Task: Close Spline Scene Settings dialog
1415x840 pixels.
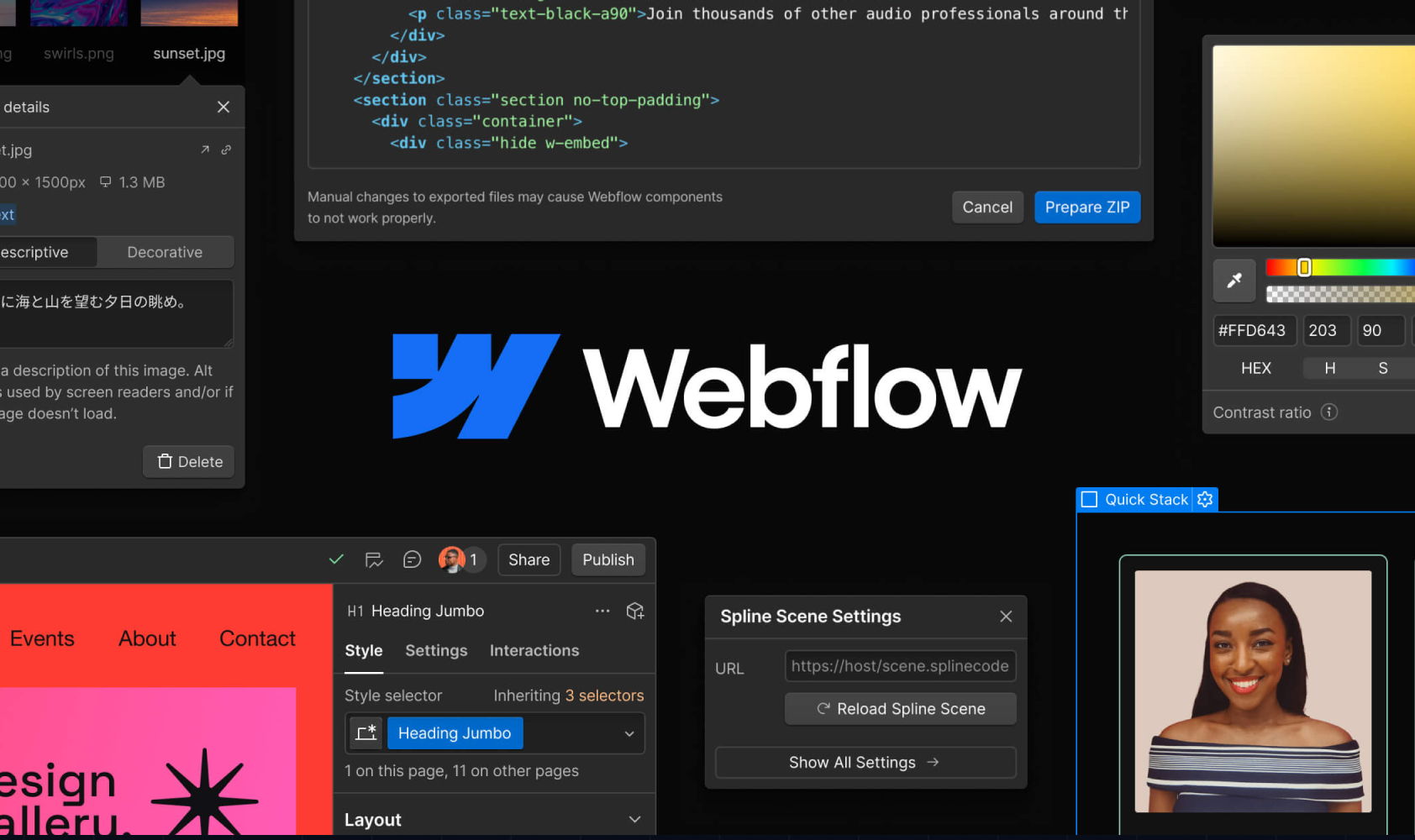Action: tap(1006, 617)
